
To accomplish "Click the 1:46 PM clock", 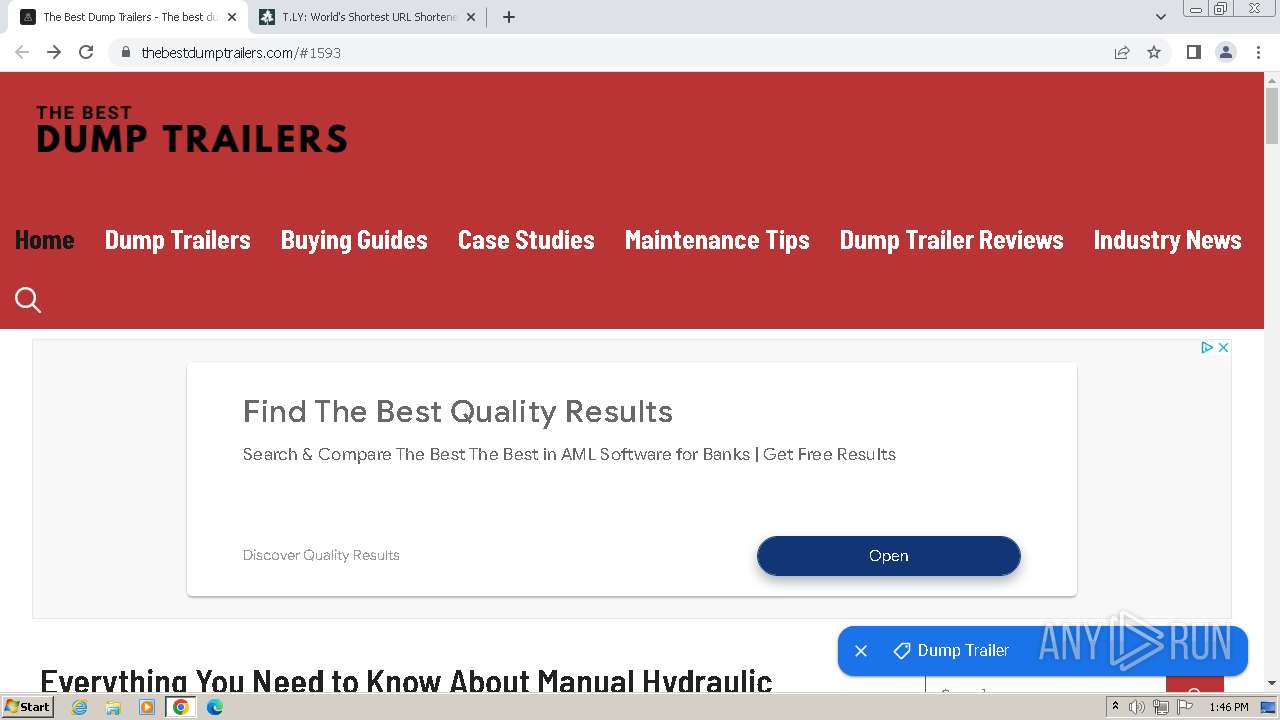I will (1228, 707).
